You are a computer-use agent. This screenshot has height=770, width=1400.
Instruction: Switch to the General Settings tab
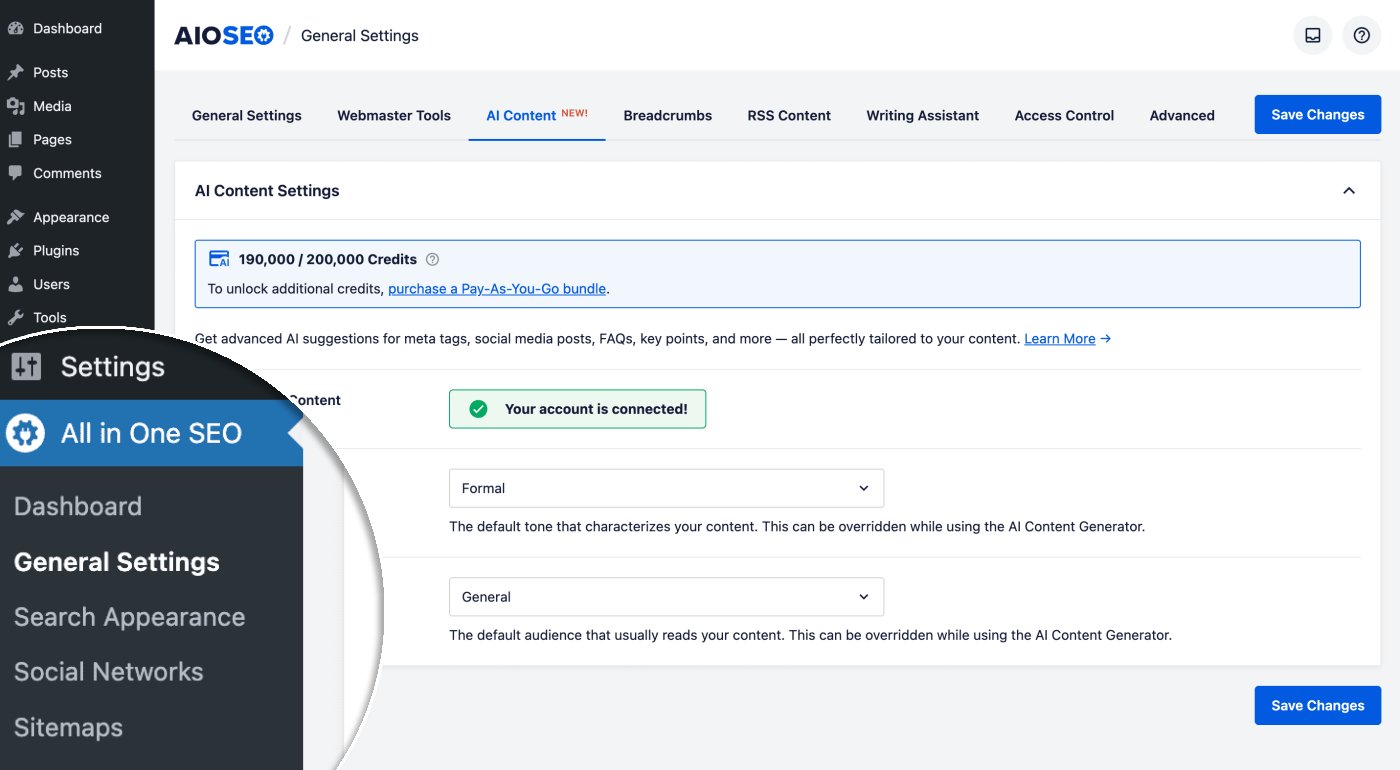pyautogui.click(x=247, y=115)
